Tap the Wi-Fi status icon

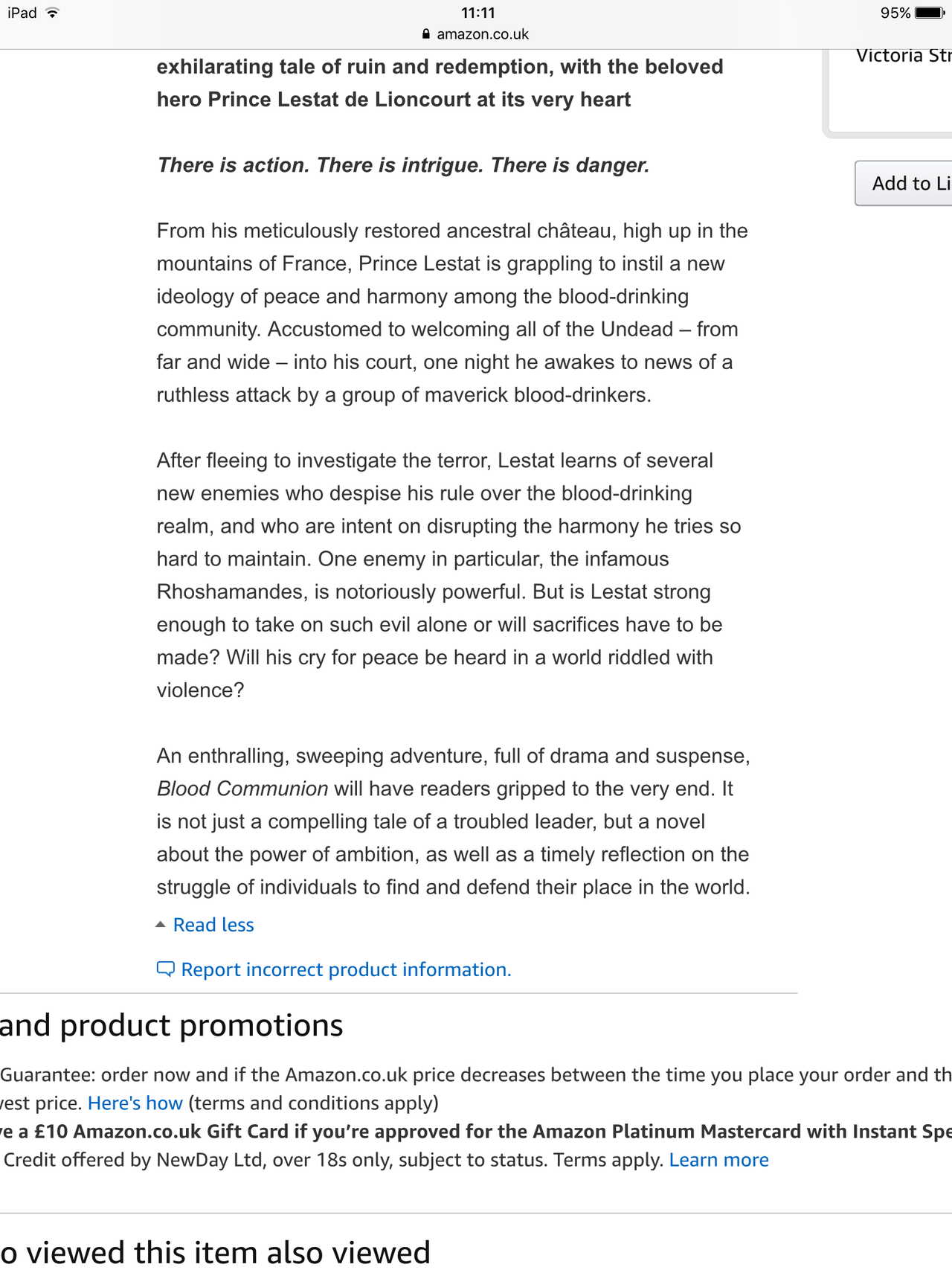pyautogui.click(x=52, y=13)
